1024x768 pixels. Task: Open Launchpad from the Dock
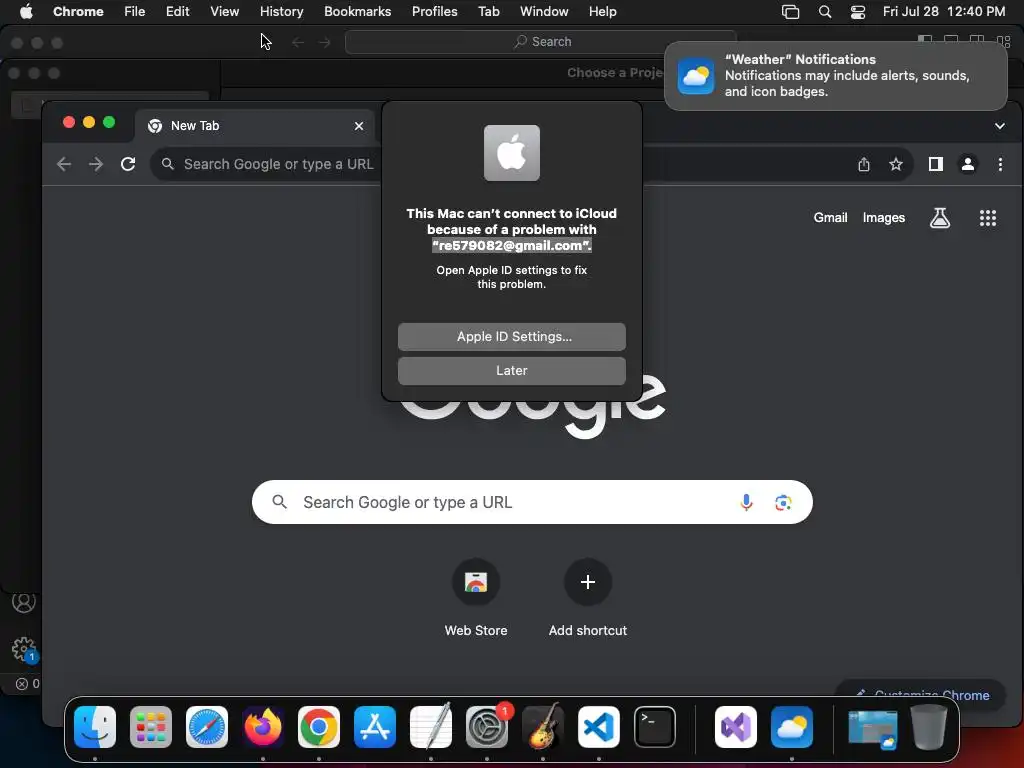tap(151, 727)
